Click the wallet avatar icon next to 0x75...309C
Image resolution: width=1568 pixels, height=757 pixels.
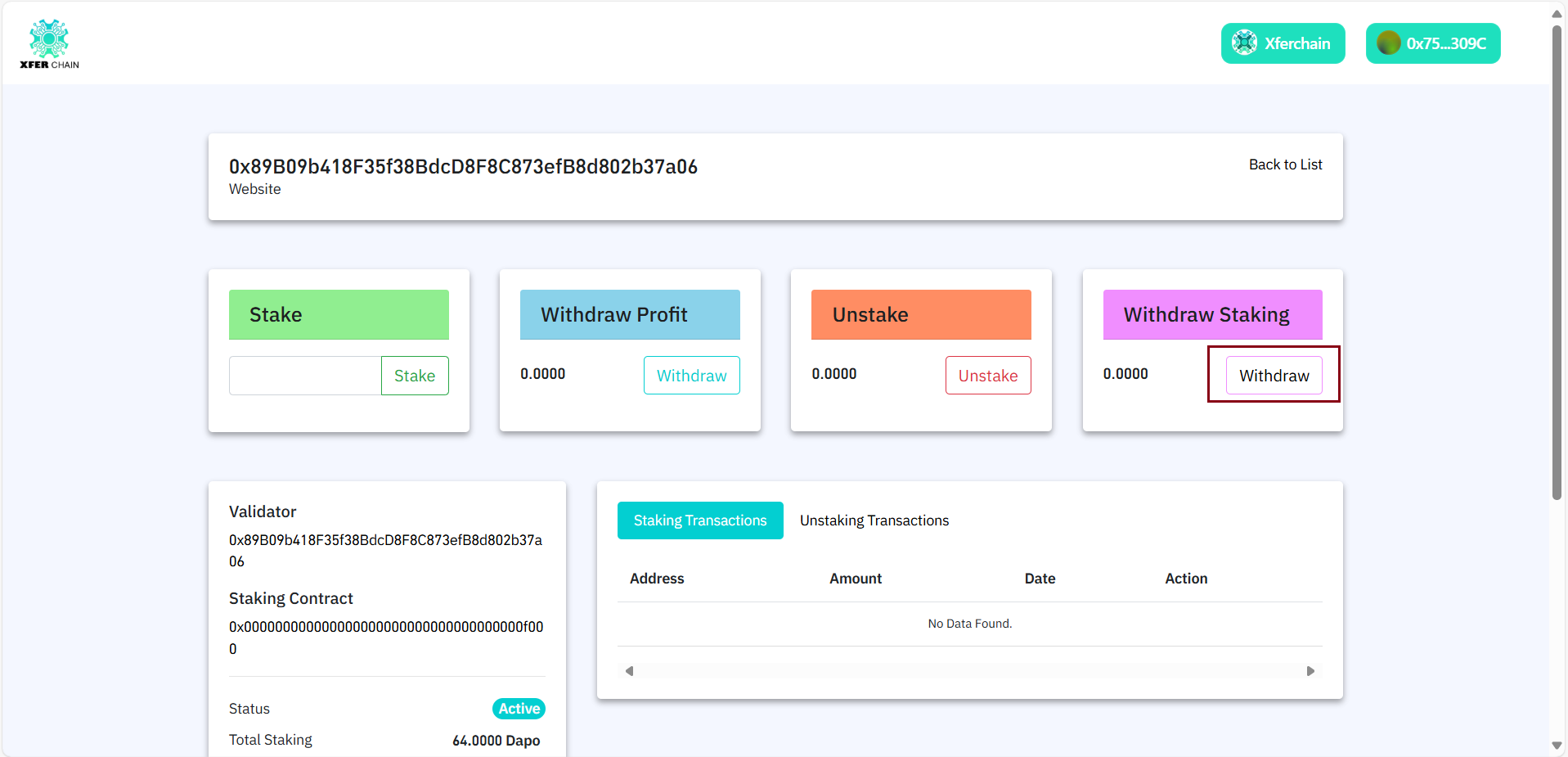click(1386, 43)
